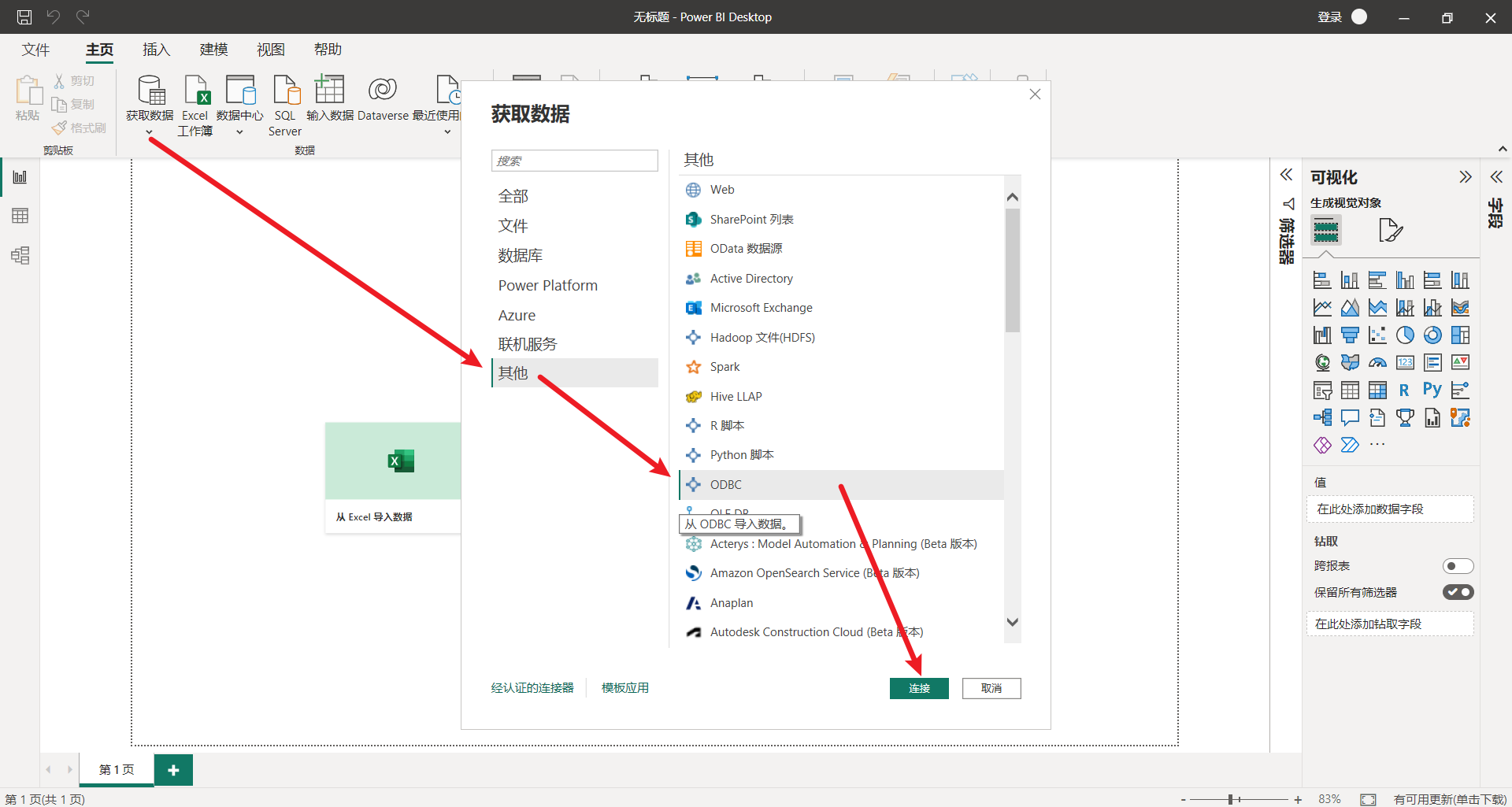This screenshot has height=807, width=1512.
Task: Add a new page with the plus button
Action: 173,770
